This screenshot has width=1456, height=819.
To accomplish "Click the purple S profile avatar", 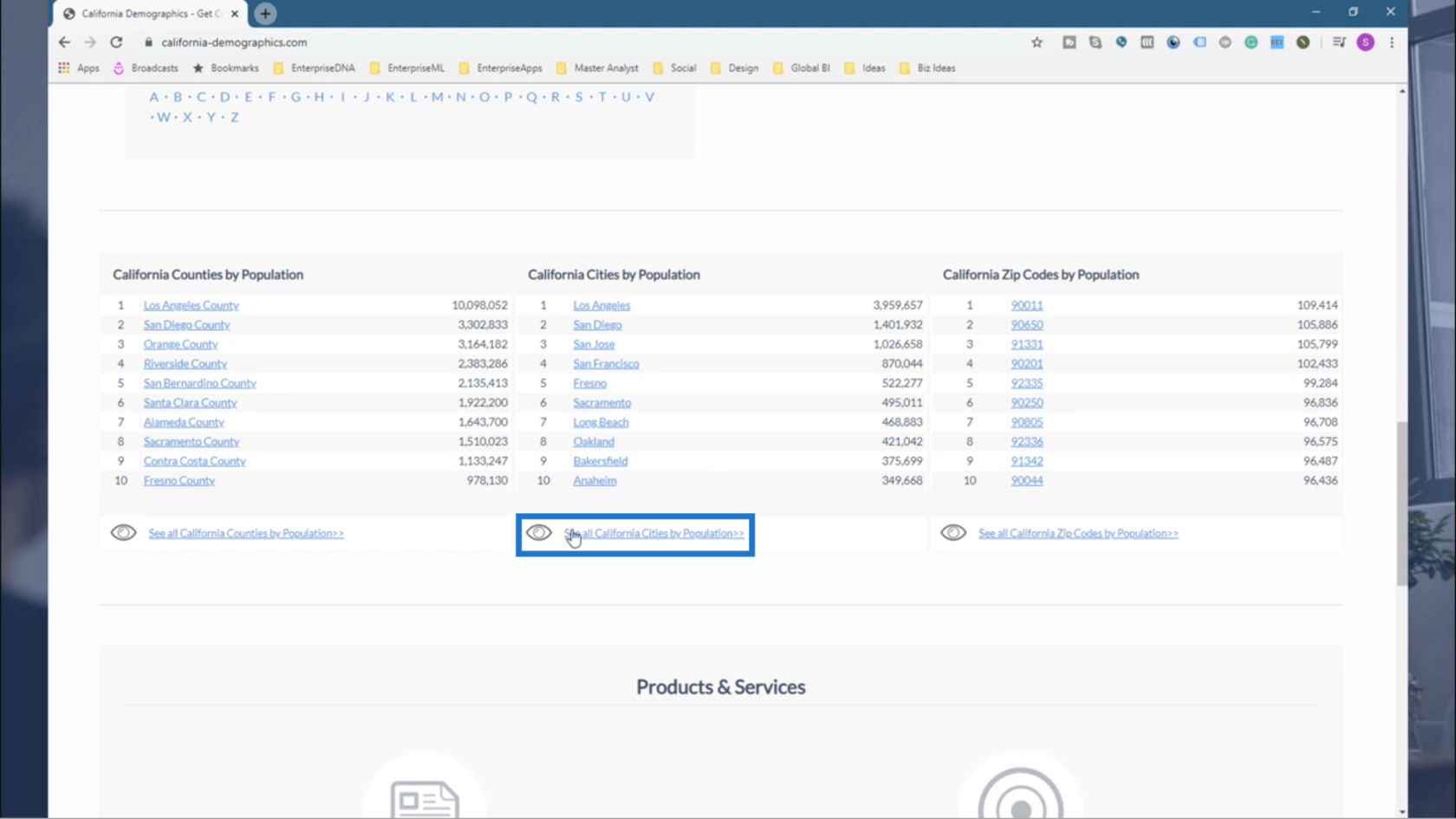I will 1365,42.
